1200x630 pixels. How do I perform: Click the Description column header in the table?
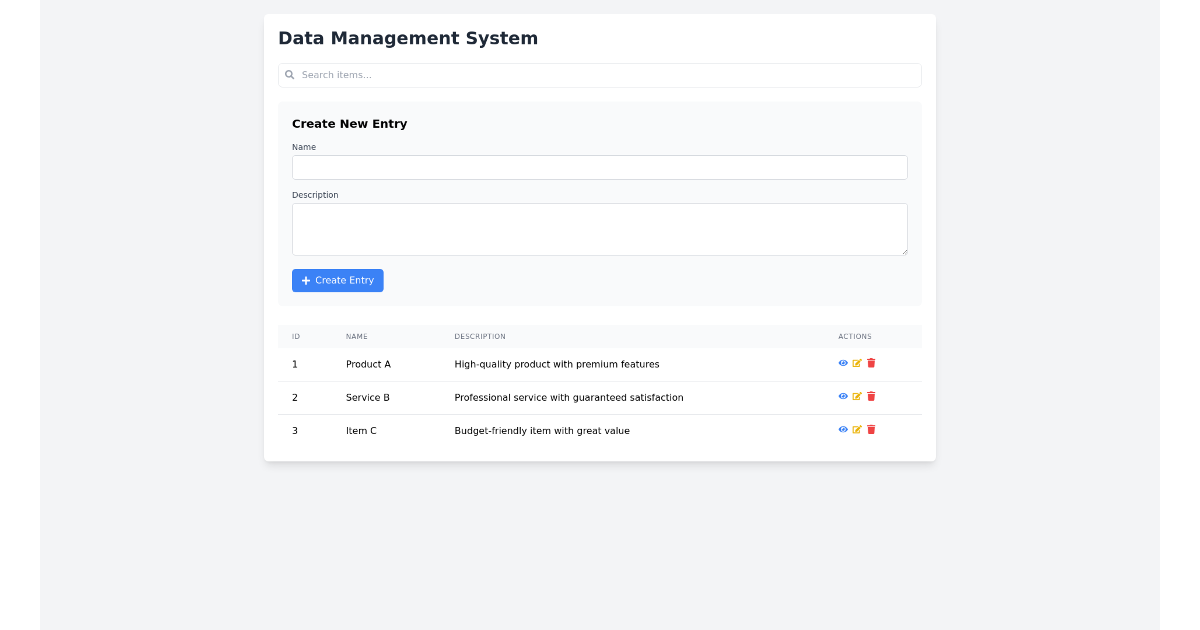480,337
